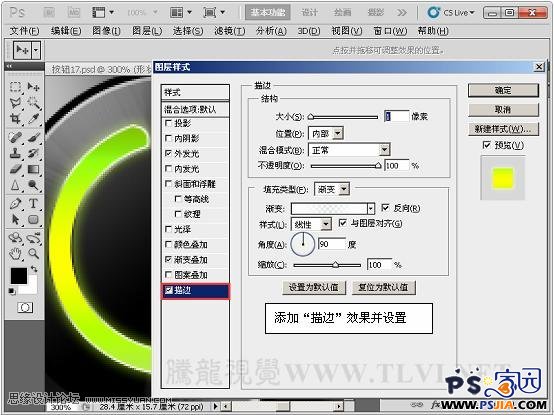Toggle Quick Mask mode button
This screenshot has height=415, width=554.
25,308
